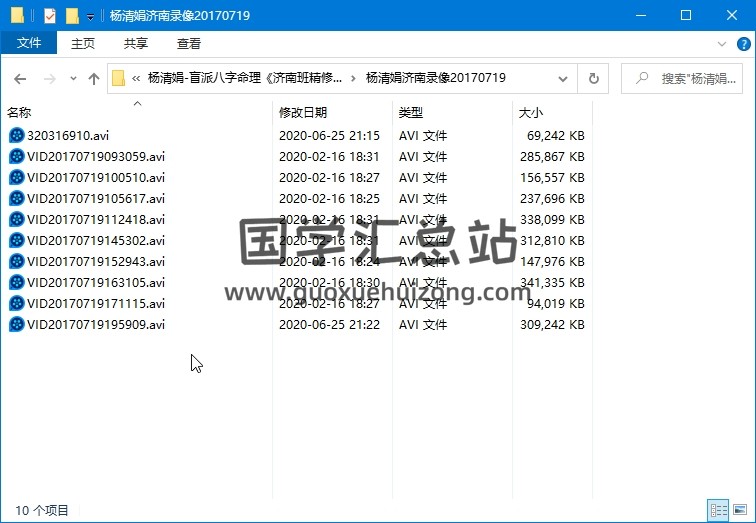Click the Back navigation arrow
This screenshot has height=523, width=756.
[20, 79]
